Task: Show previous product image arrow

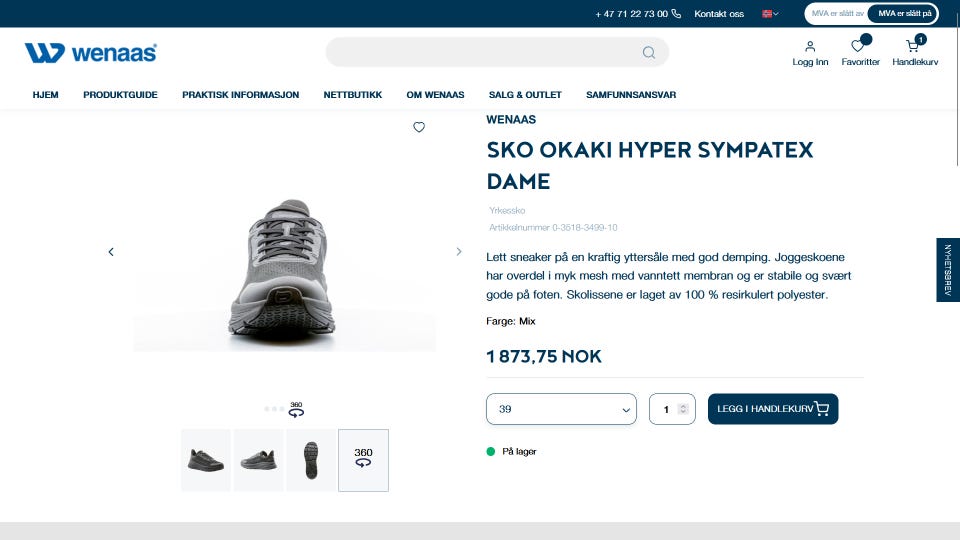Action: tap(111, 252)
